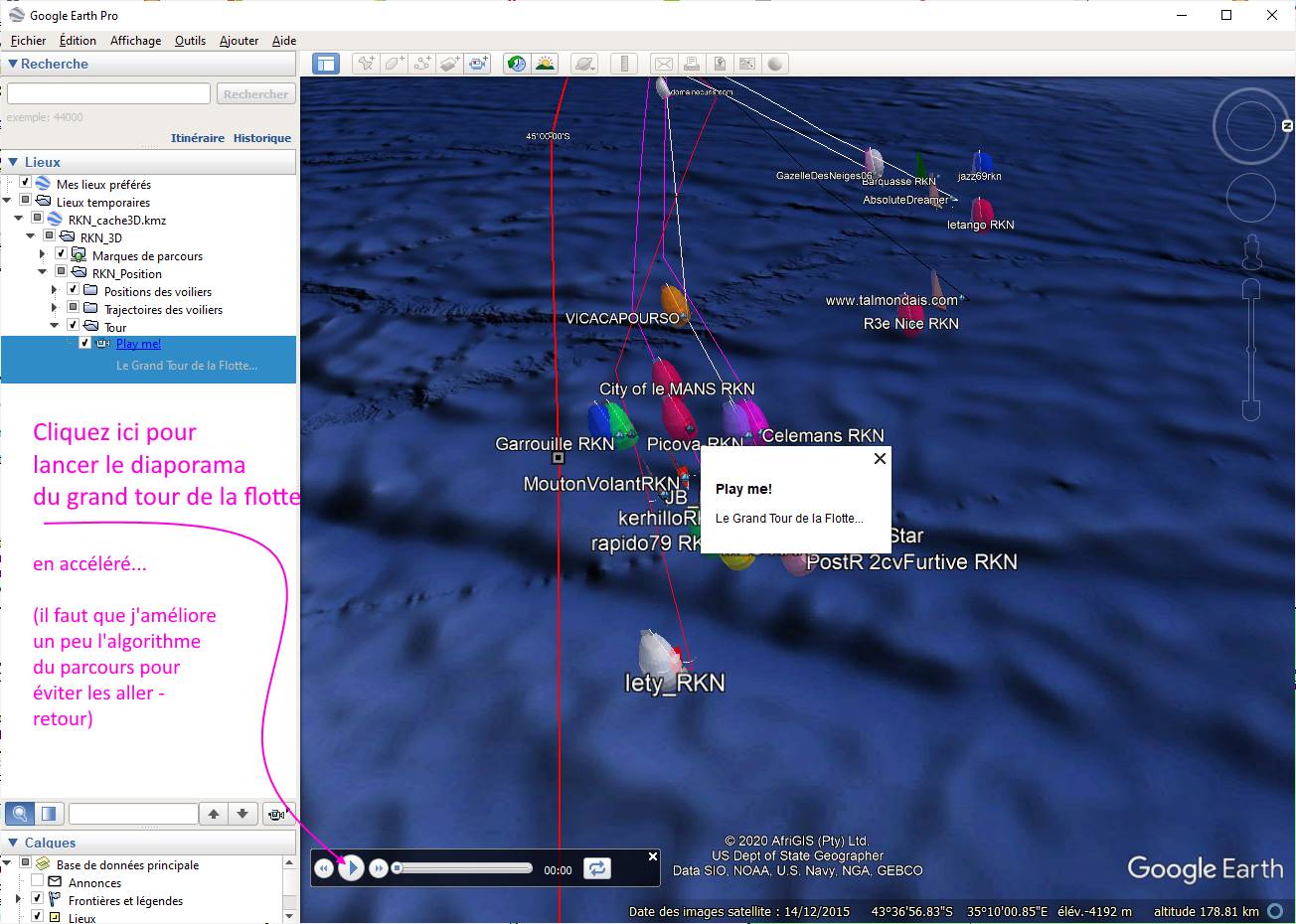This screenshot has height=924, width=1296.
Task: Show historical imagery clock icon
Action: [517, 64]
